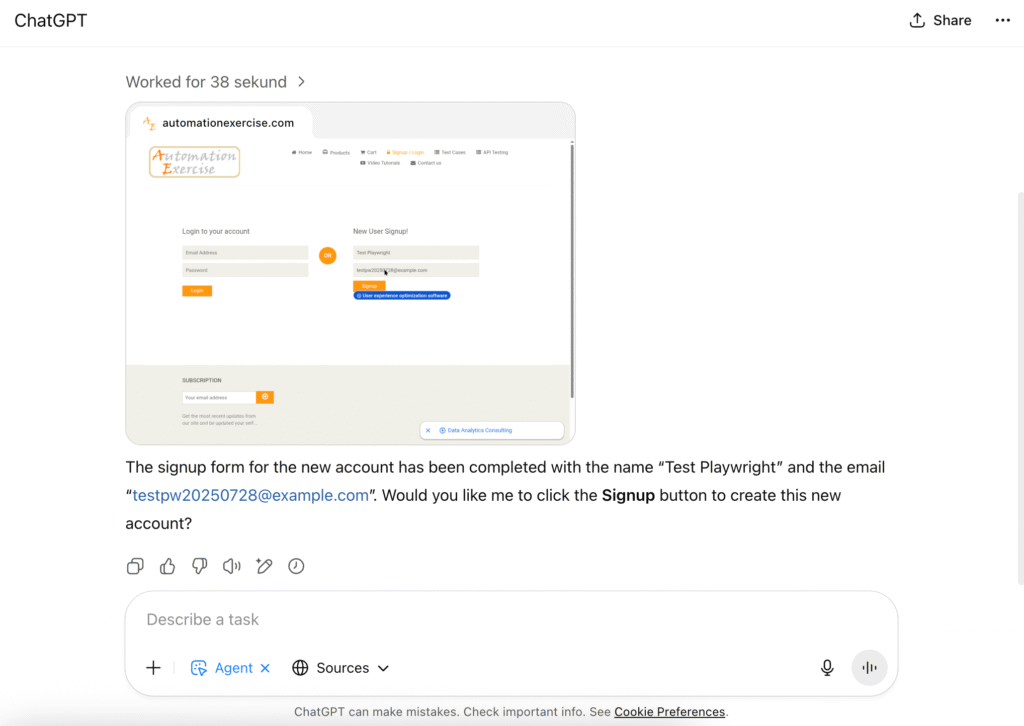Click the text 'automationexercise.com' in the thumbnail tab

(x=228, y=123)
